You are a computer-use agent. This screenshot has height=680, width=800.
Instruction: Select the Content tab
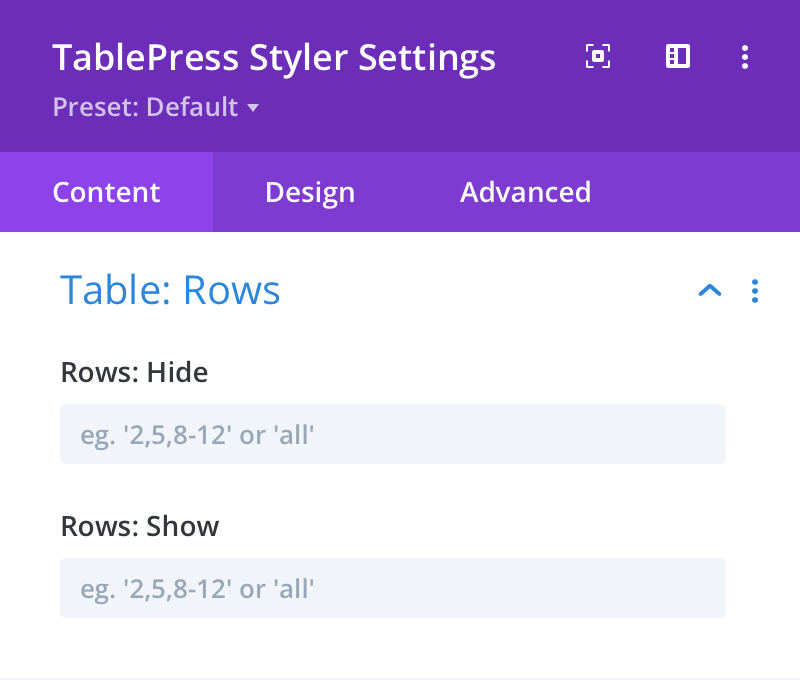(106, 192)
